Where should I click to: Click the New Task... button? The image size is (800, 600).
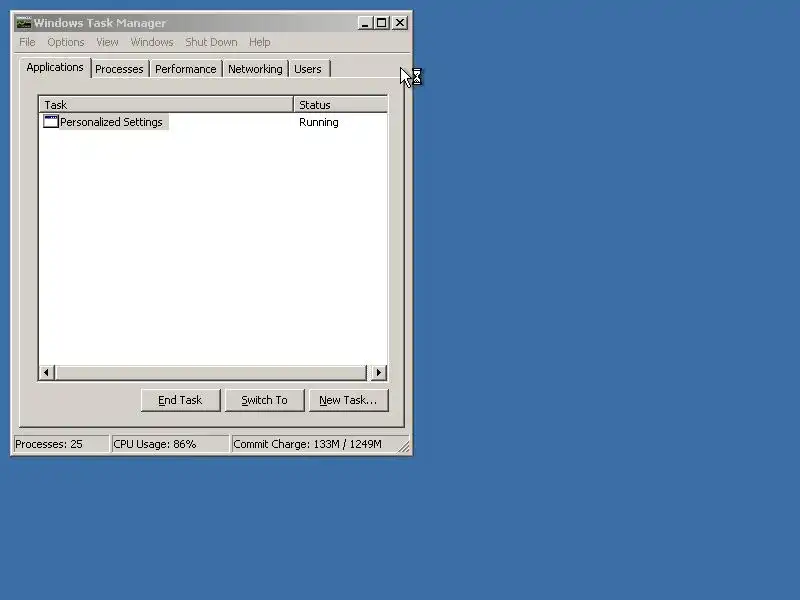(x=348, y=400)
